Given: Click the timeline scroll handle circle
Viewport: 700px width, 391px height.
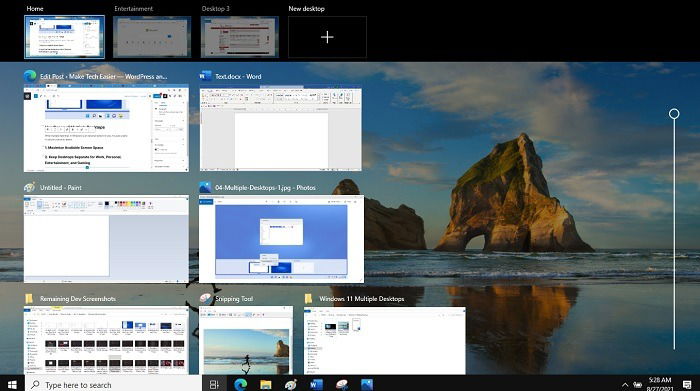Looking at the screenshot, I should click(x=674, y=114).
